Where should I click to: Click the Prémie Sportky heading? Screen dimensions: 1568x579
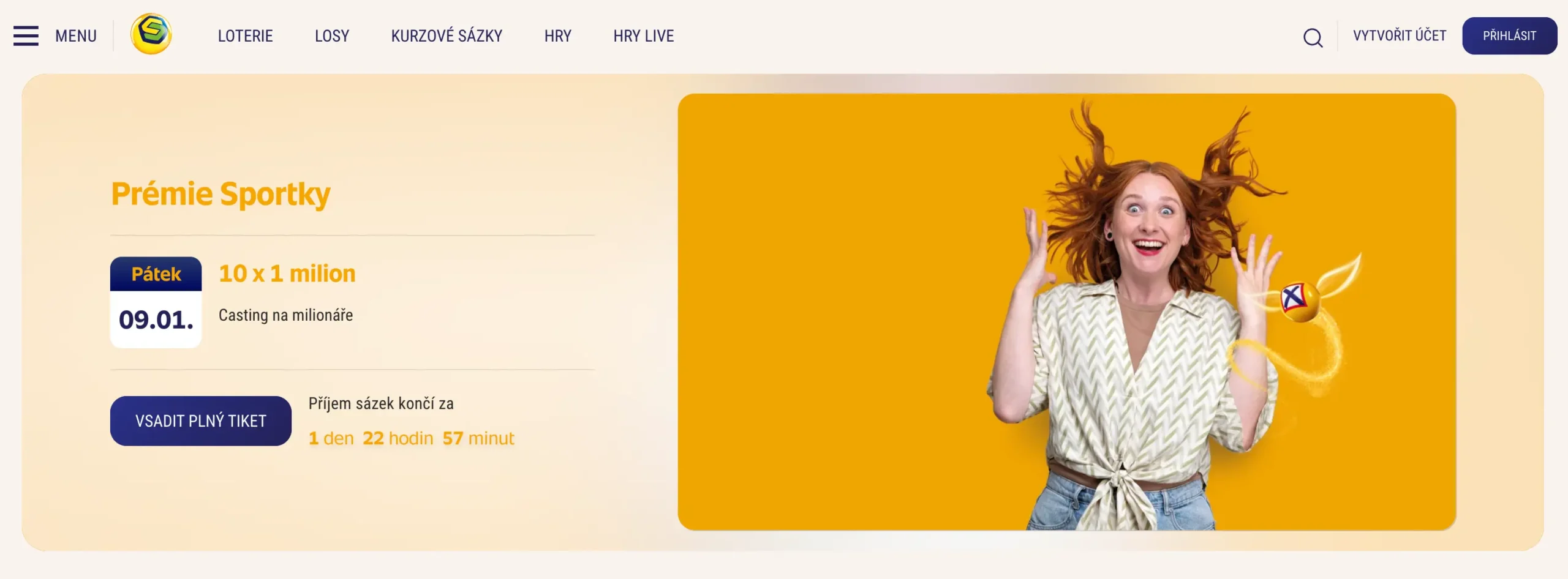coord(221,194)
